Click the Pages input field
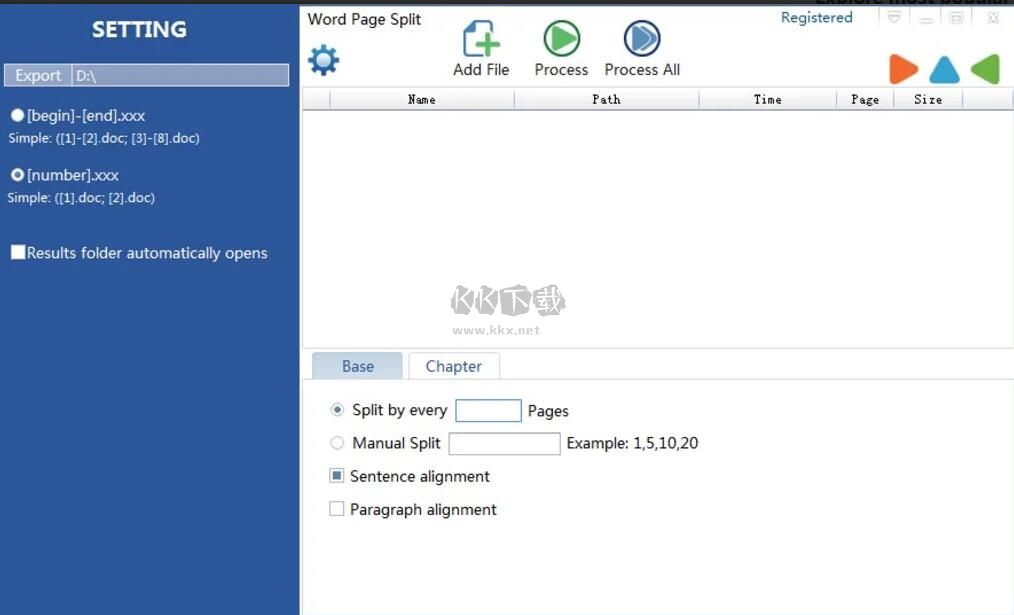The image size is (1014, 615). point(487,410)
